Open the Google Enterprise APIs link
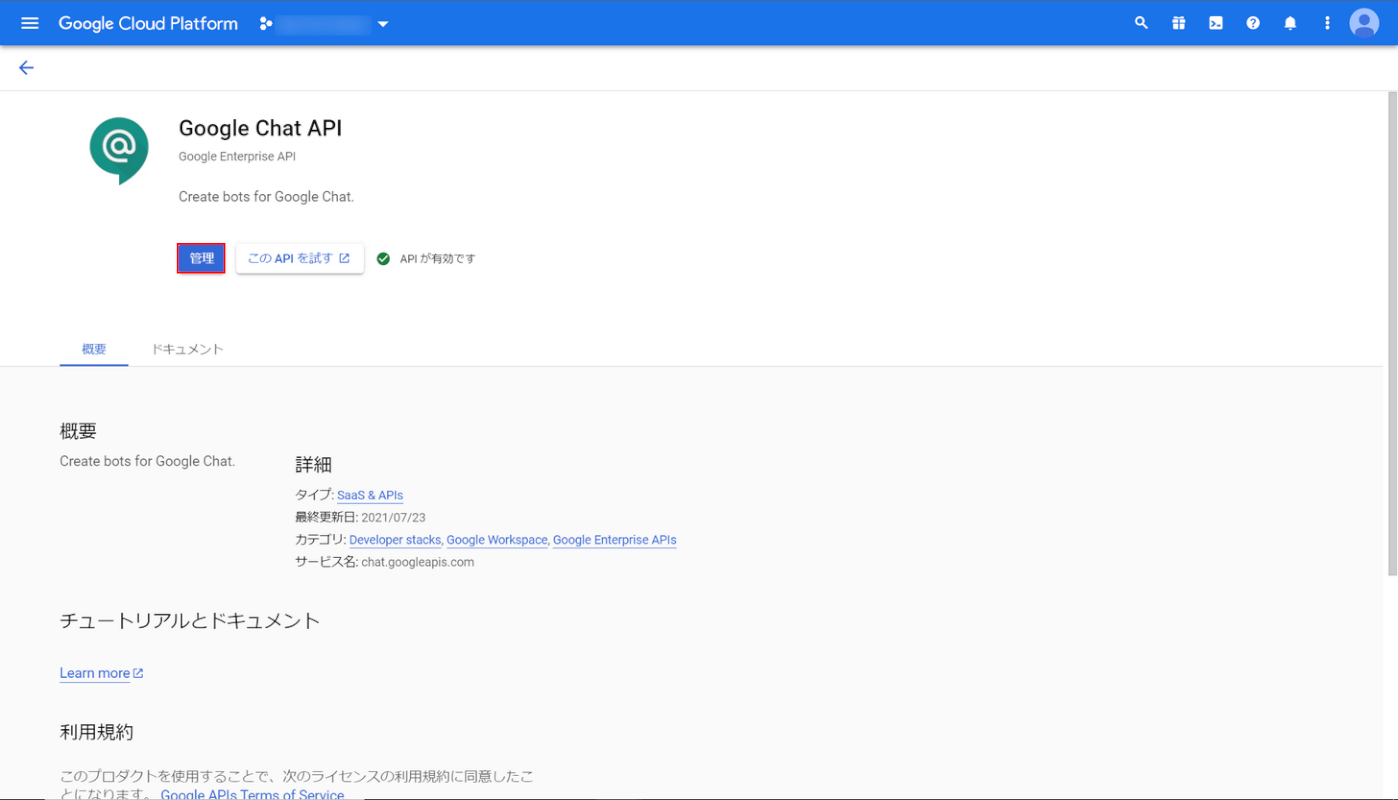The width and height of the screenshot is (1398, 800). point(615,540)
